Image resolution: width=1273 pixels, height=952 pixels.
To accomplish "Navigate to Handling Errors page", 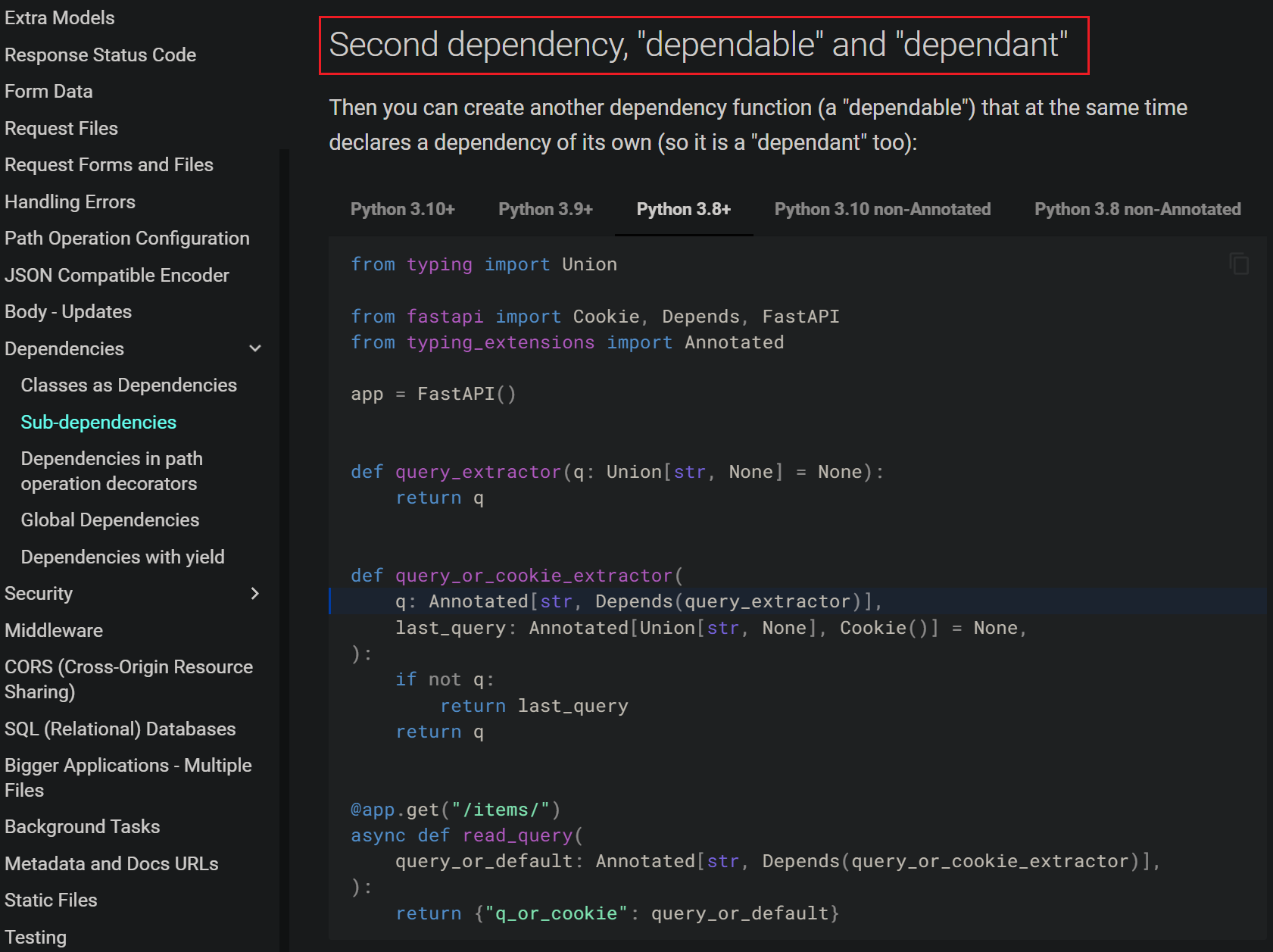I will click(70, 202).
